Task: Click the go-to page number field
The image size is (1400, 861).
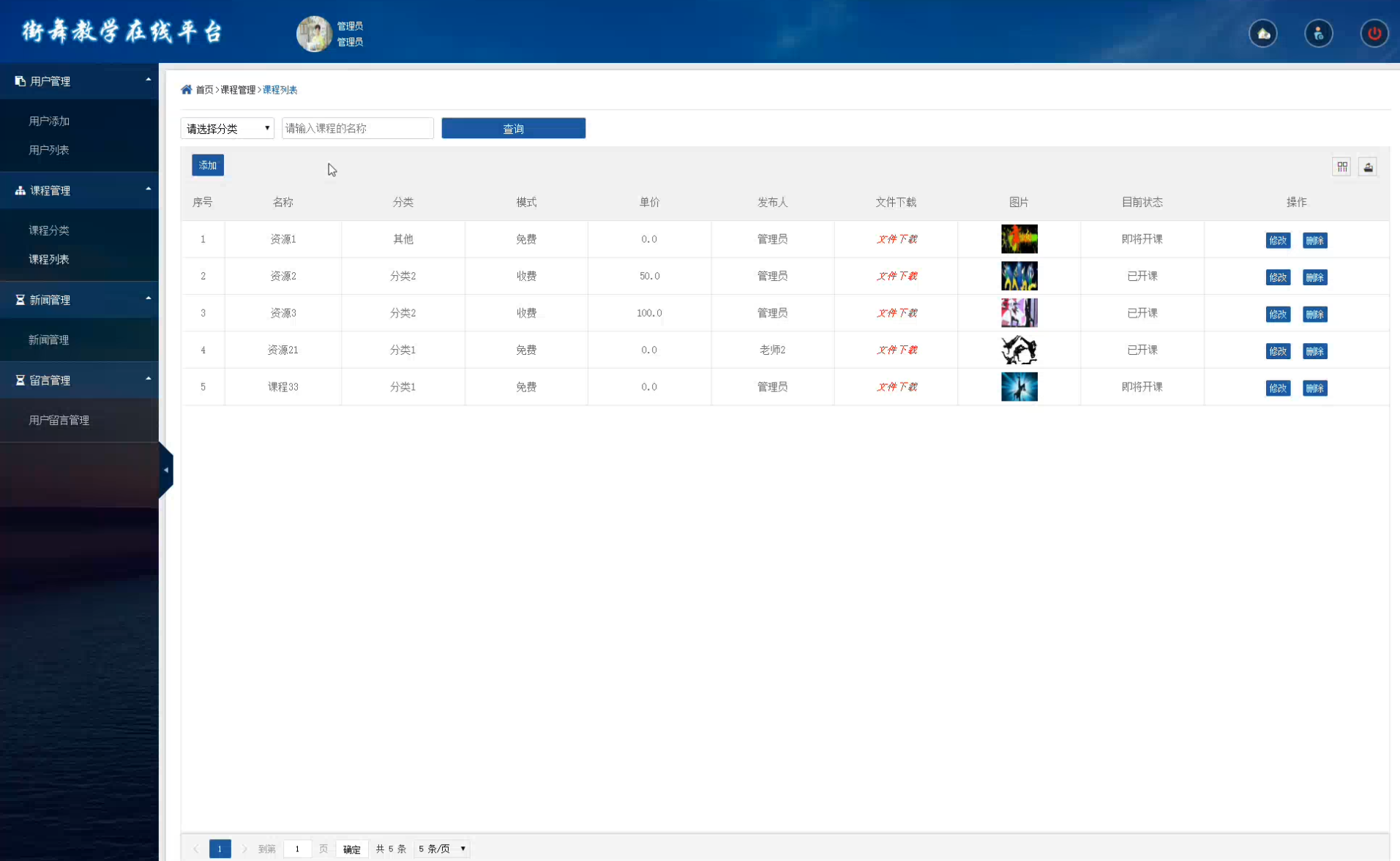Action: [297, 849]
